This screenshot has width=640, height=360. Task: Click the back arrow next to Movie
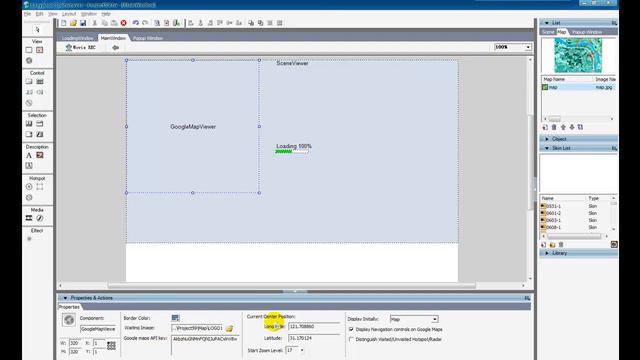point(116,48)
